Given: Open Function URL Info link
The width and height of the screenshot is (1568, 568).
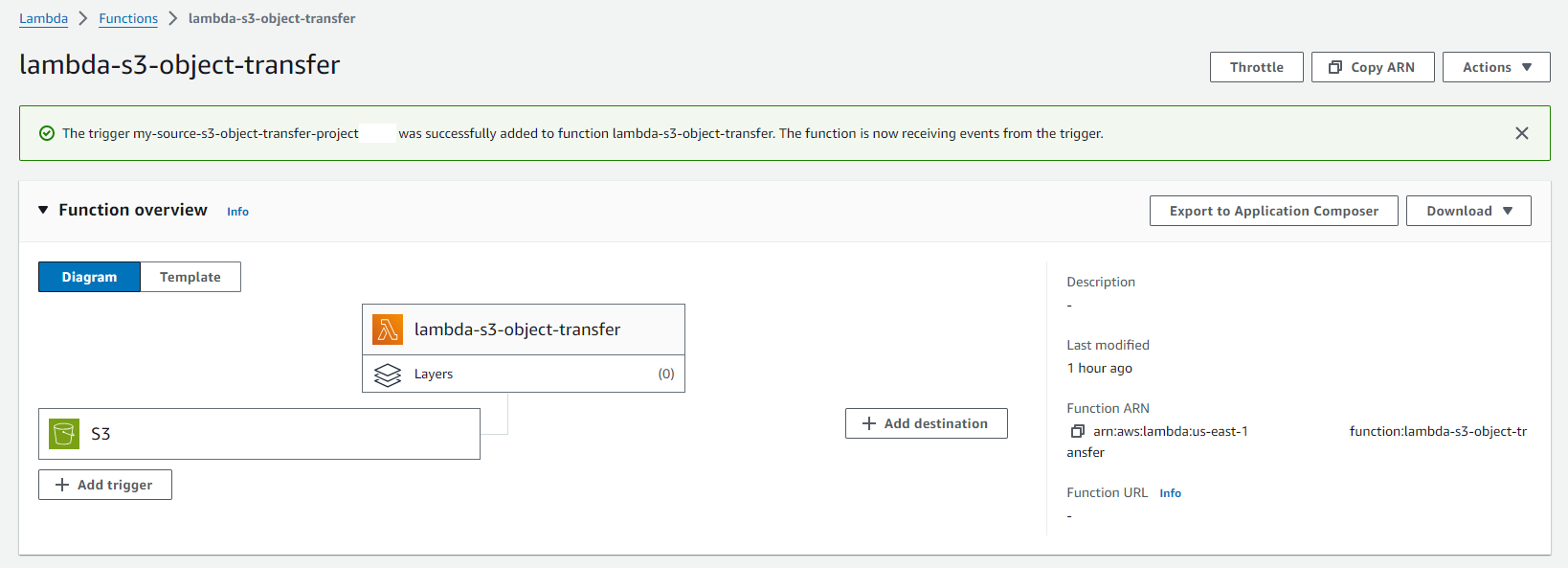Looking at the screenshot, I should [1170, 493].
